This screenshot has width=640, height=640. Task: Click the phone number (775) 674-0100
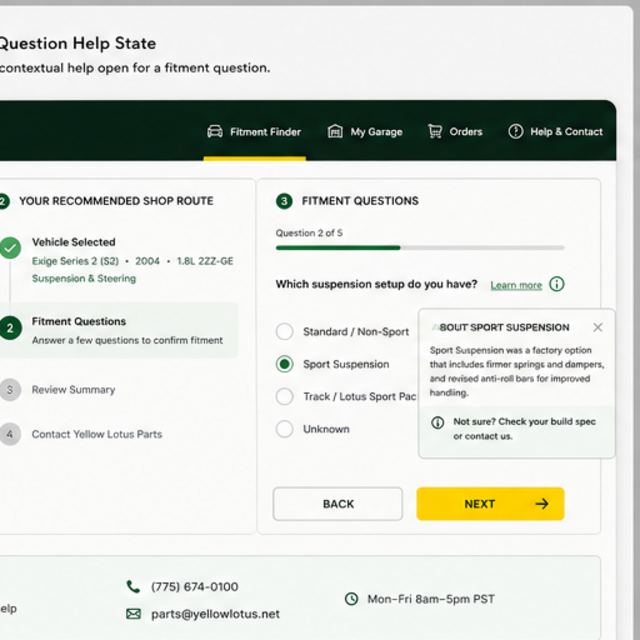pyautogui.click(x=195, y=587)
